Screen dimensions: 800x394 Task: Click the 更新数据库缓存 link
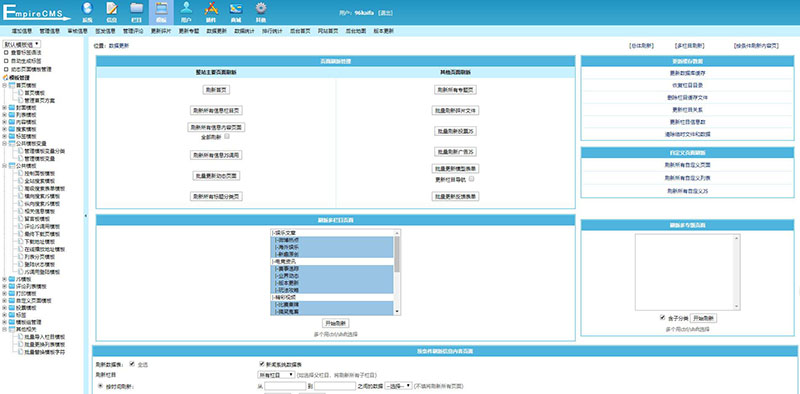(687, 73)
